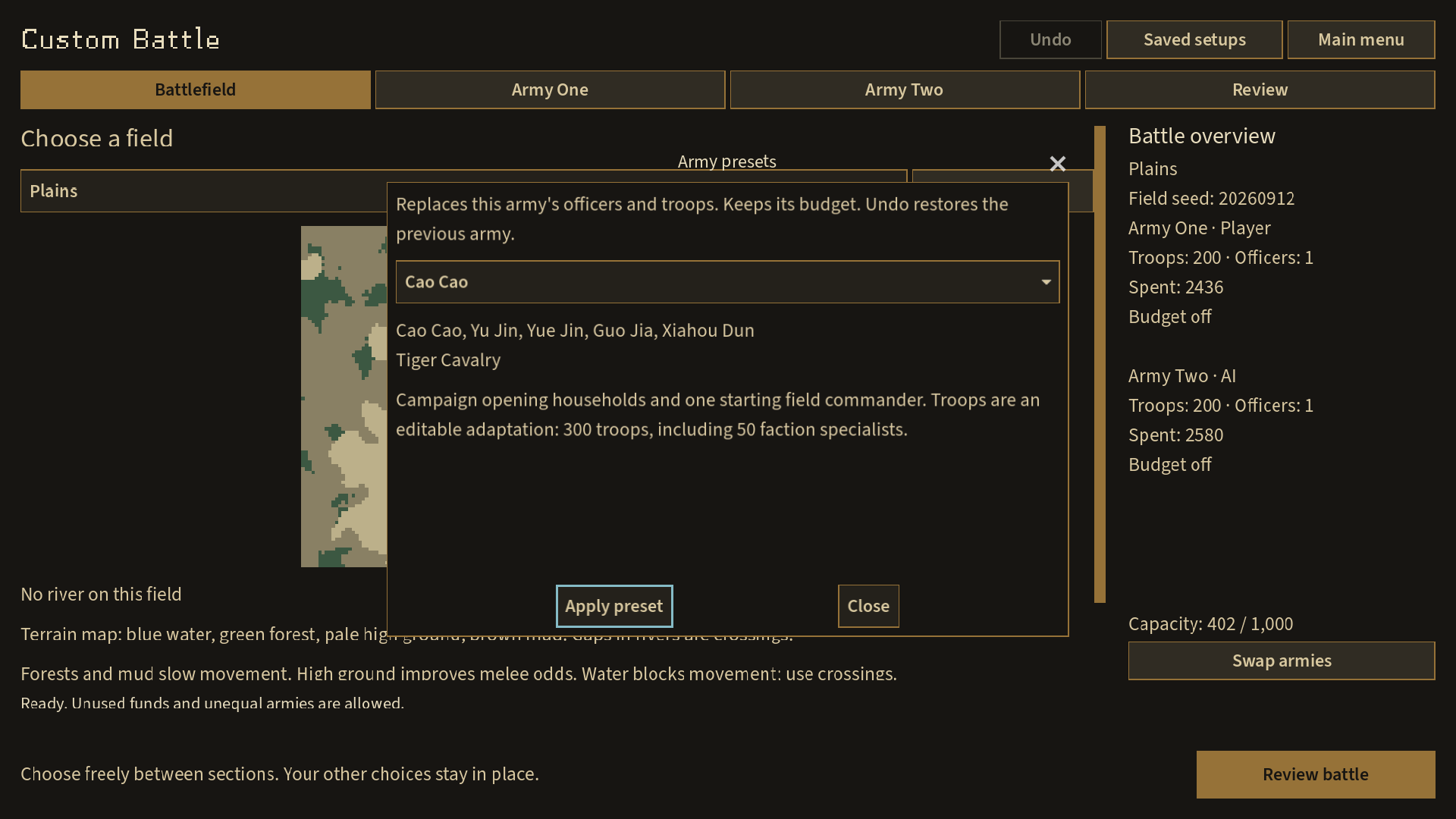This screenshot has width=1456, height=819.
Task: Open the Cao Cao preset dropdown arrow
Action: 1046,282
